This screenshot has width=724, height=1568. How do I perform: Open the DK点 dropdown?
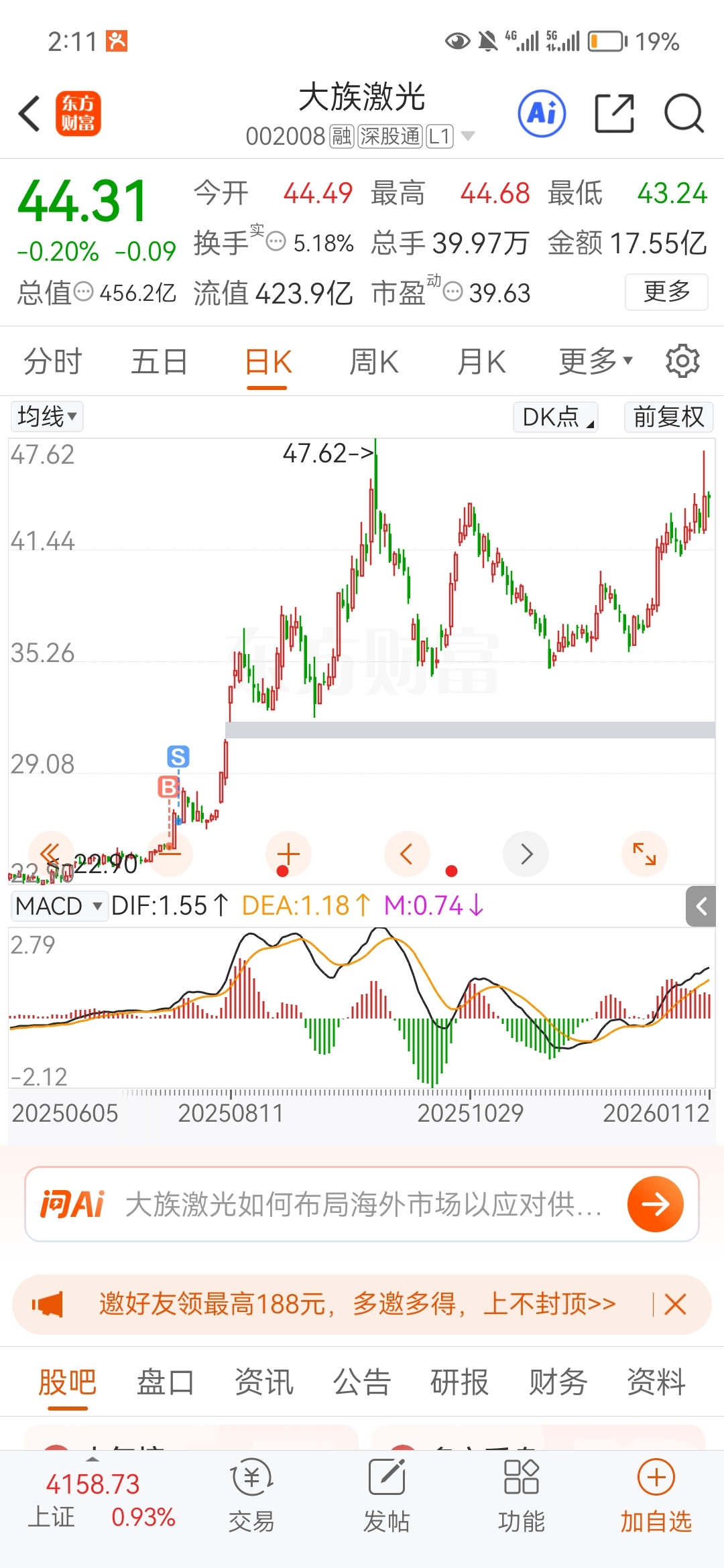pos(556,416)
